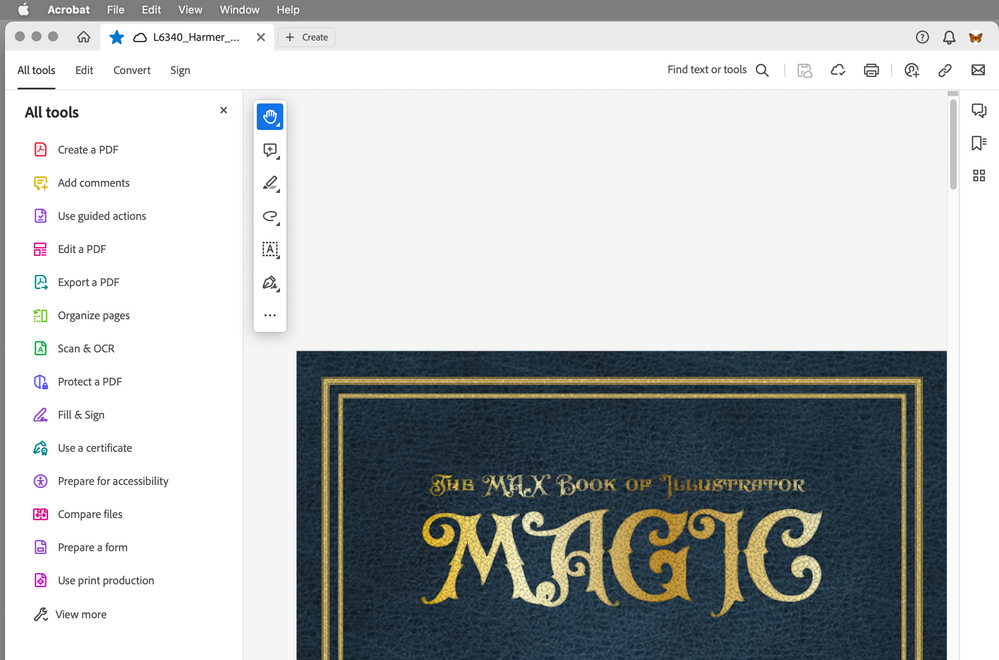The width and height of the screenshot is (999, 660).
Task: Click the vertical document scrollbar
Action: 953,144
